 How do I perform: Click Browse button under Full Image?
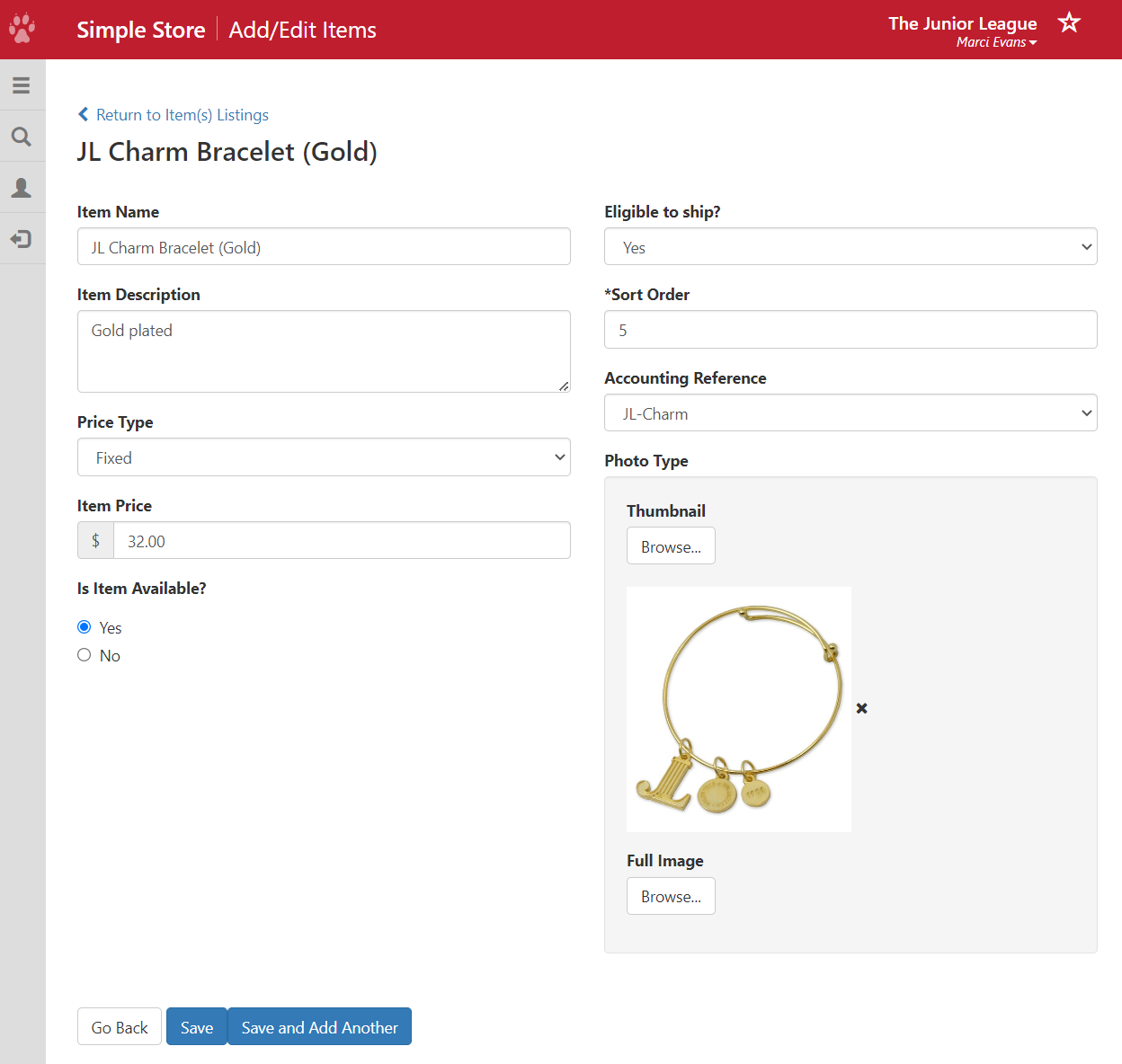(671, 896)
